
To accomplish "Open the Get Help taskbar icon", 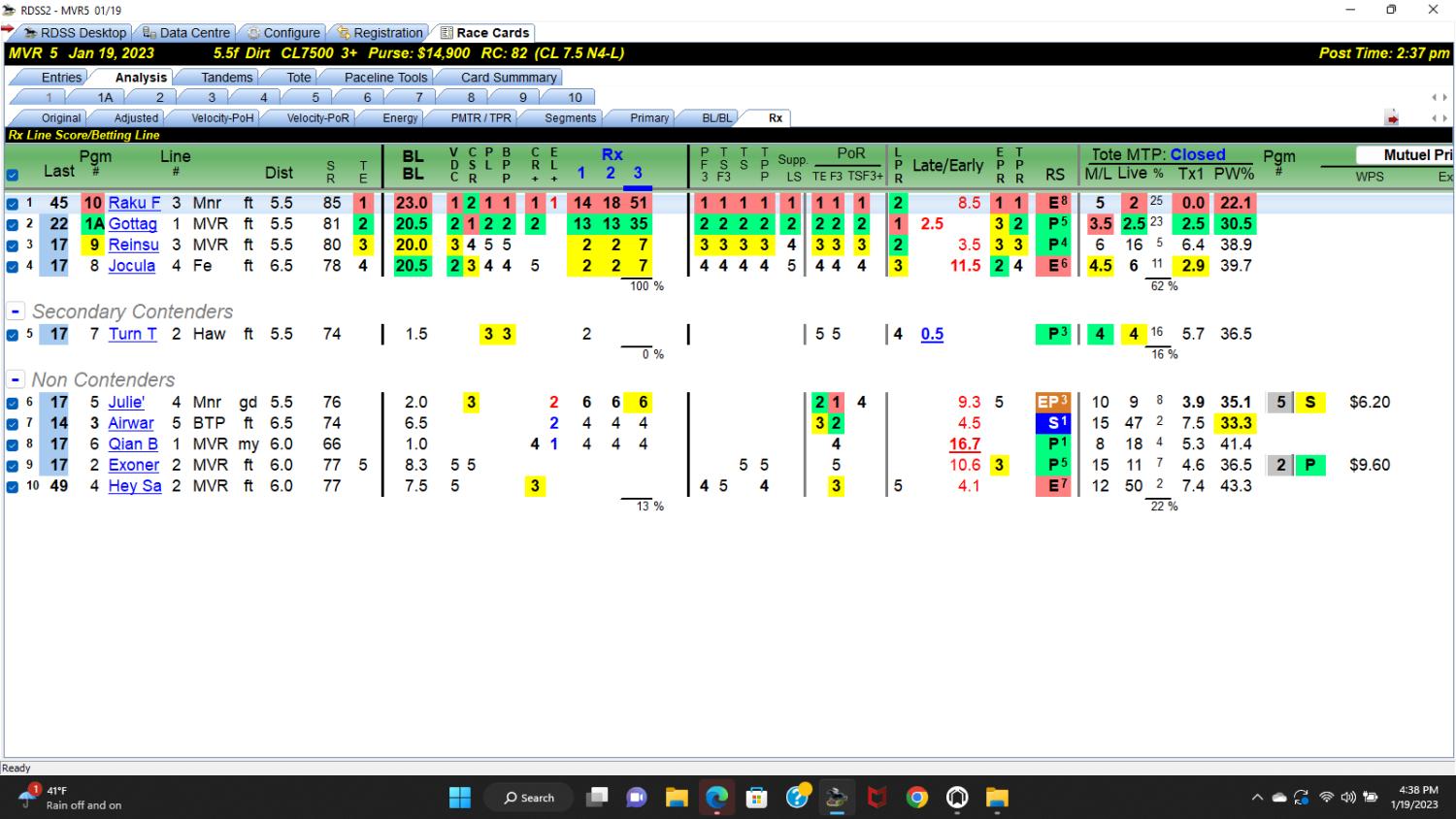I will (x=797, y=798).
